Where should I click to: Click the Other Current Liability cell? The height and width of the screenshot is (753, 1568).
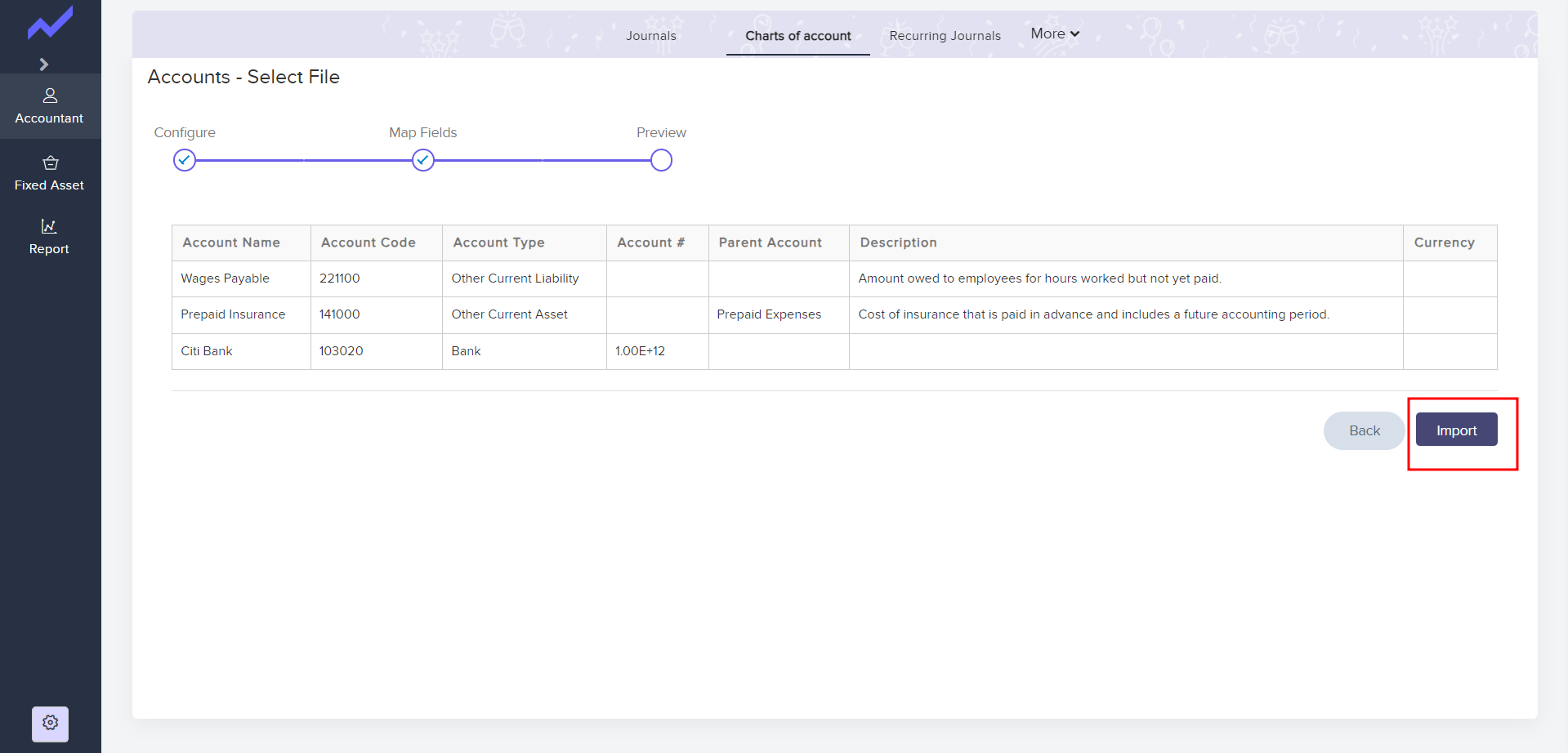[524, 278]
